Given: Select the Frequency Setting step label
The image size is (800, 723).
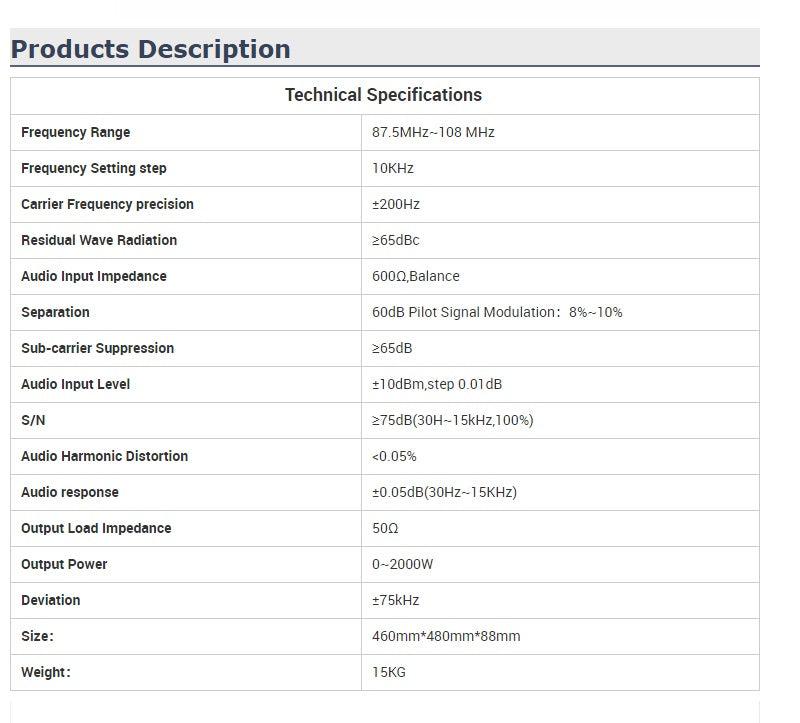Looking at the screenshot, I should click(x=94, y=168).
